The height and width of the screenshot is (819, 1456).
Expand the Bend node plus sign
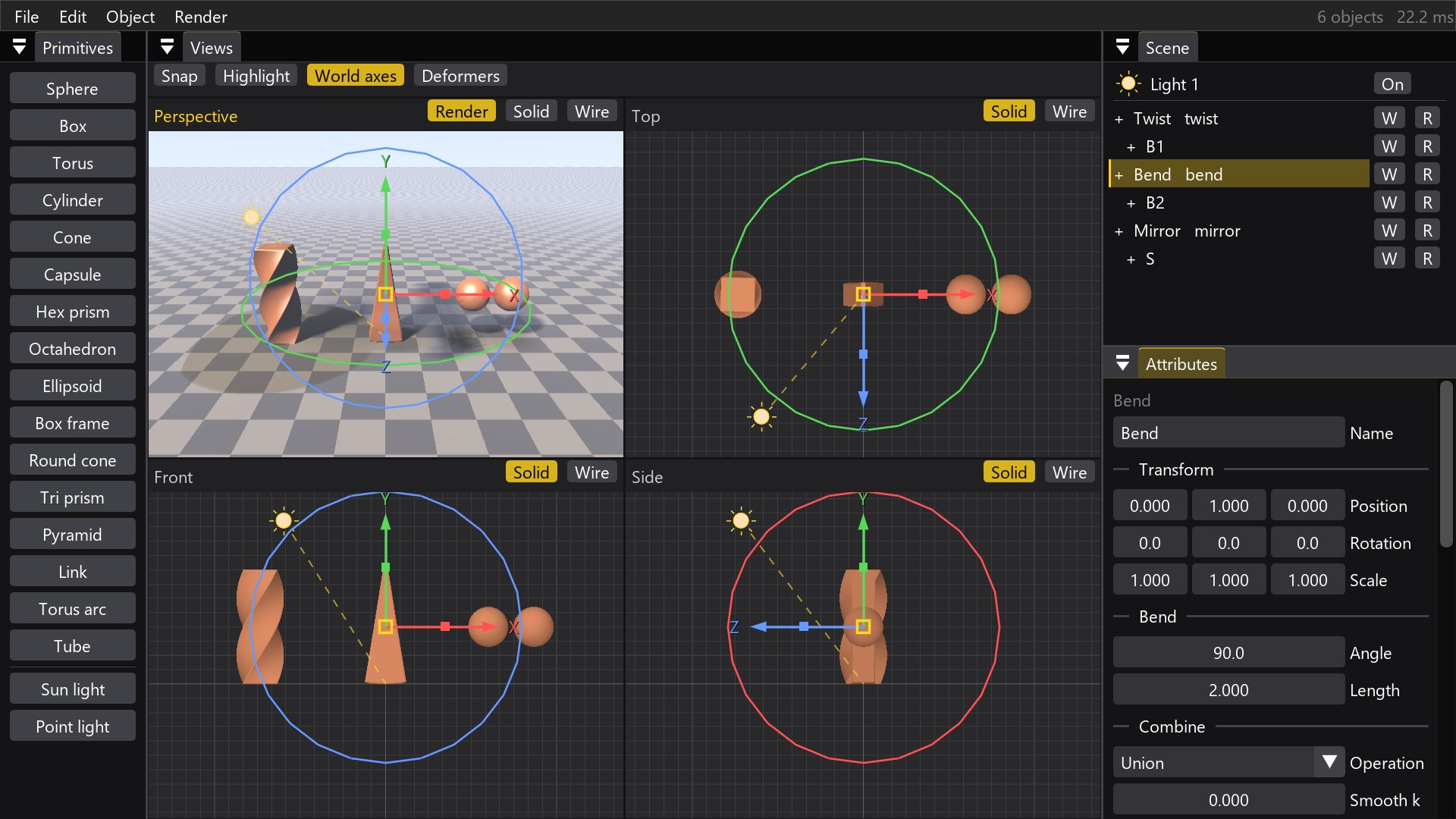1119,175
